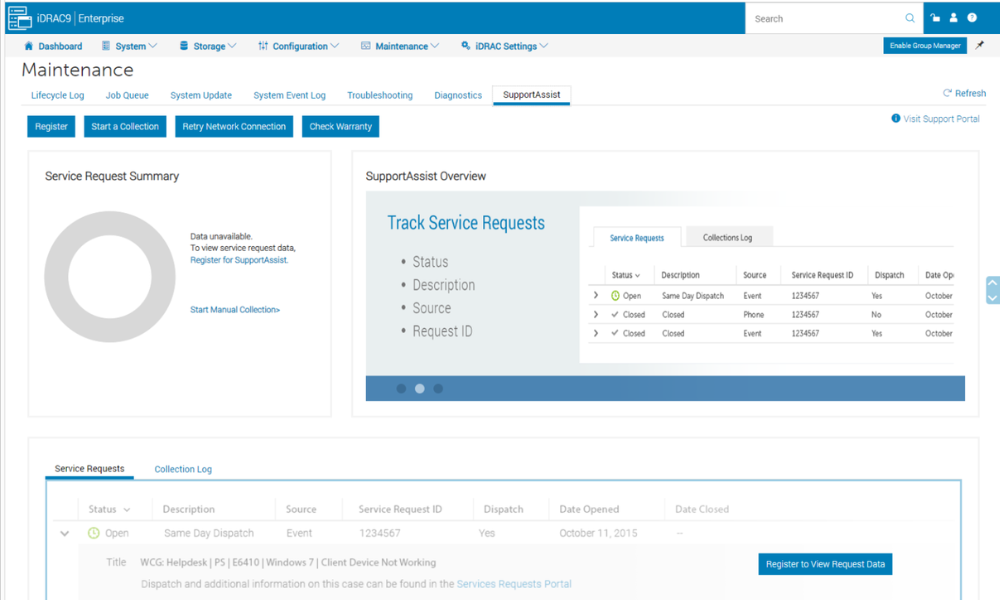This screenshot has width=1000, height=600.
Task: Go to the System Event Log tab
Action: pyautogui.click(x=290, y=95)
